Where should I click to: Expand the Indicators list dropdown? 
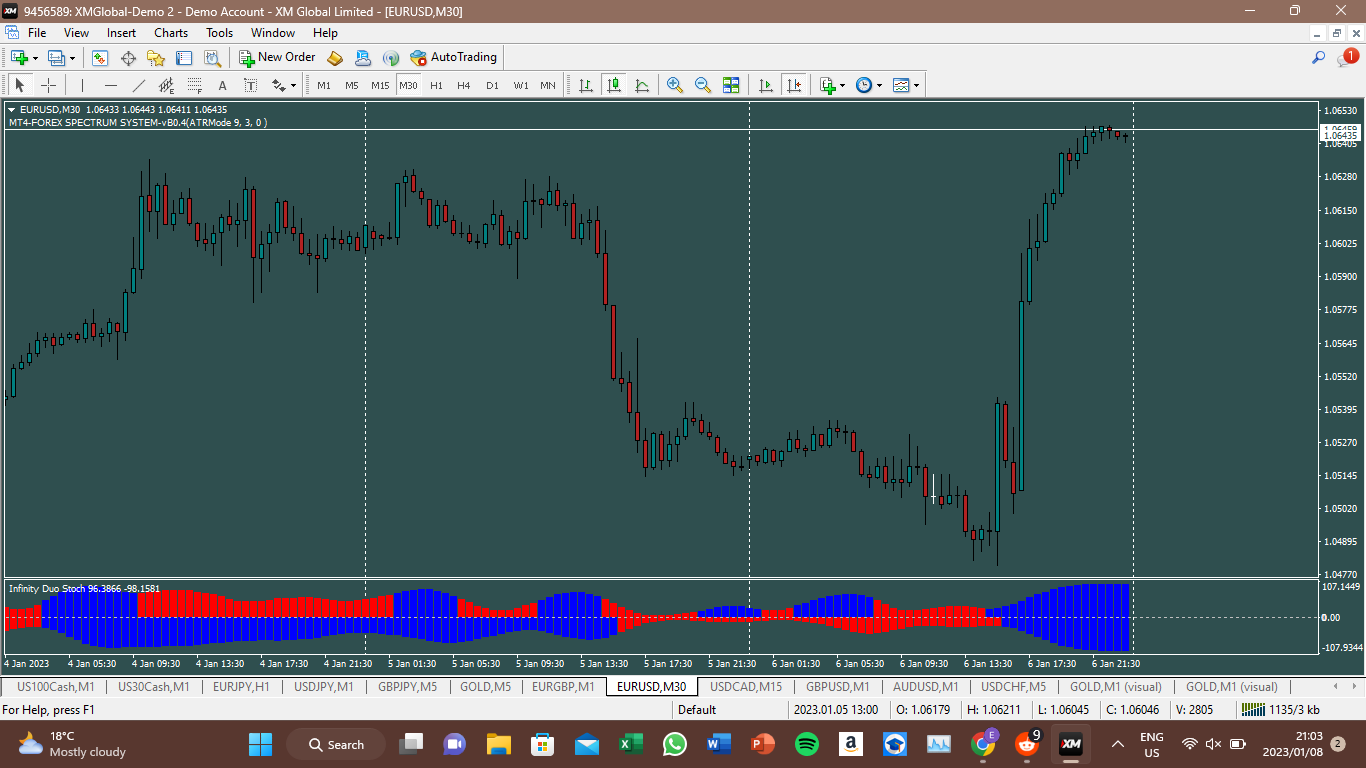tap(842, 85)
